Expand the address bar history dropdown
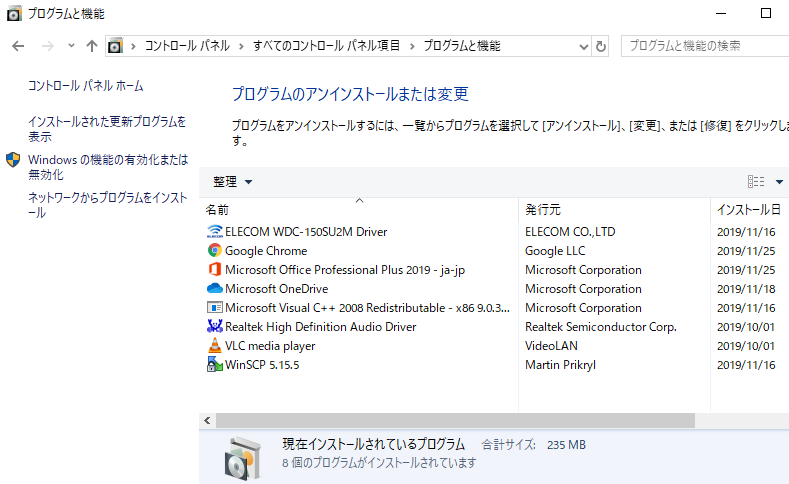This screenshot has width=789, height=484. 584,47
